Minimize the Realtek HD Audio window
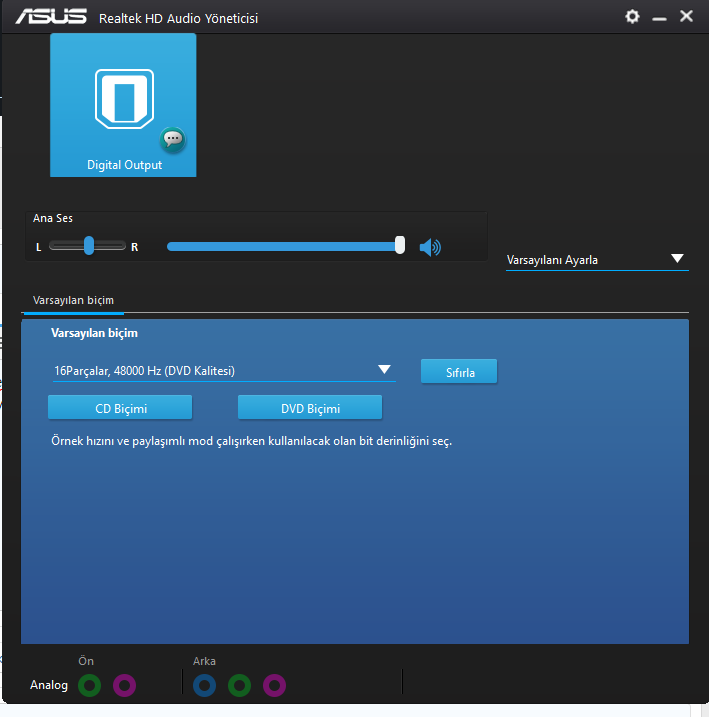709x717 pixels. click(x=659, y=18)
